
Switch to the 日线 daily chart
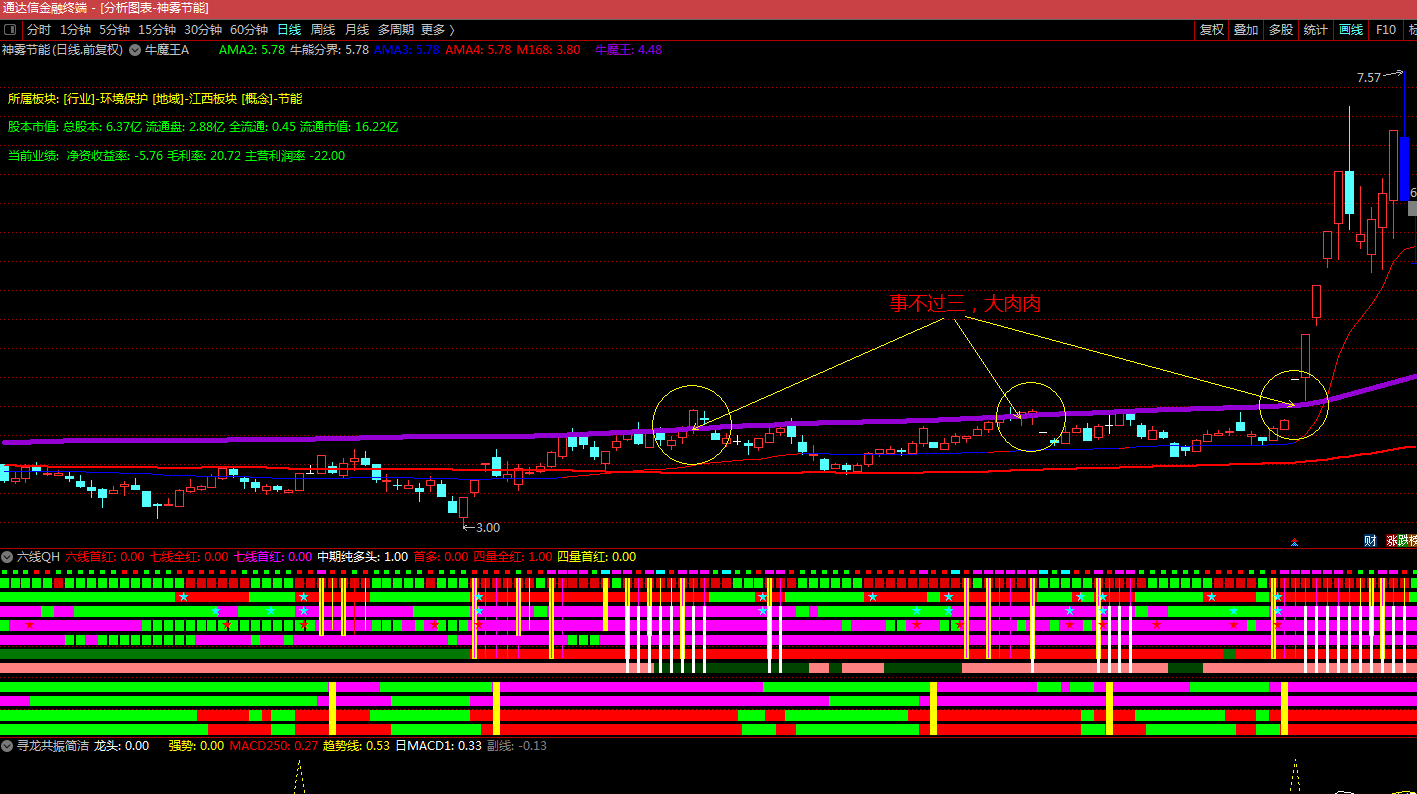pyautogui.click(x=289, y=30)
